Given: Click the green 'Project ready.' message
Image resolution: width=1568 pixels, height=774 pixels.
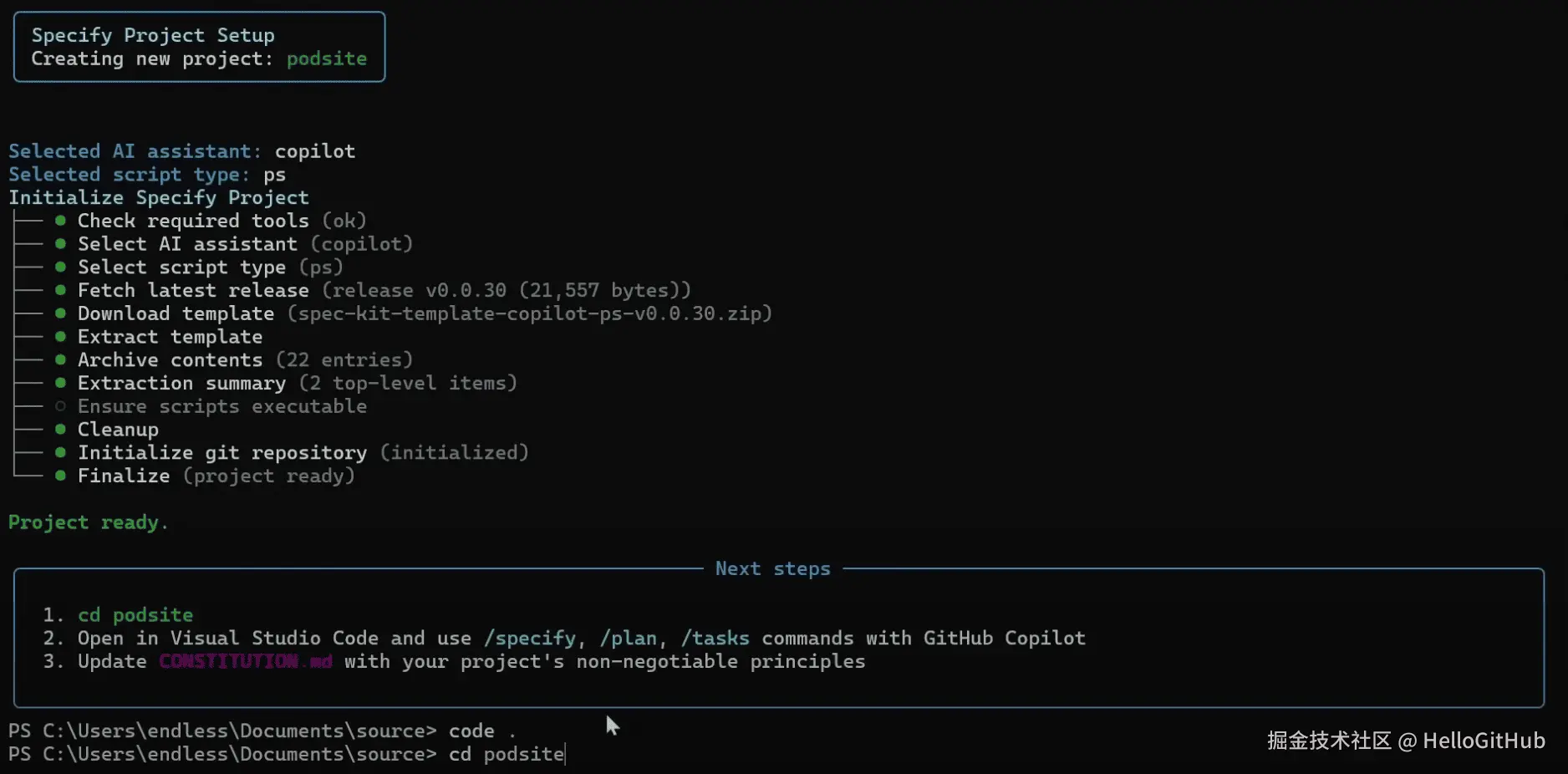Looking at the screenshot, I should [88, 522].
